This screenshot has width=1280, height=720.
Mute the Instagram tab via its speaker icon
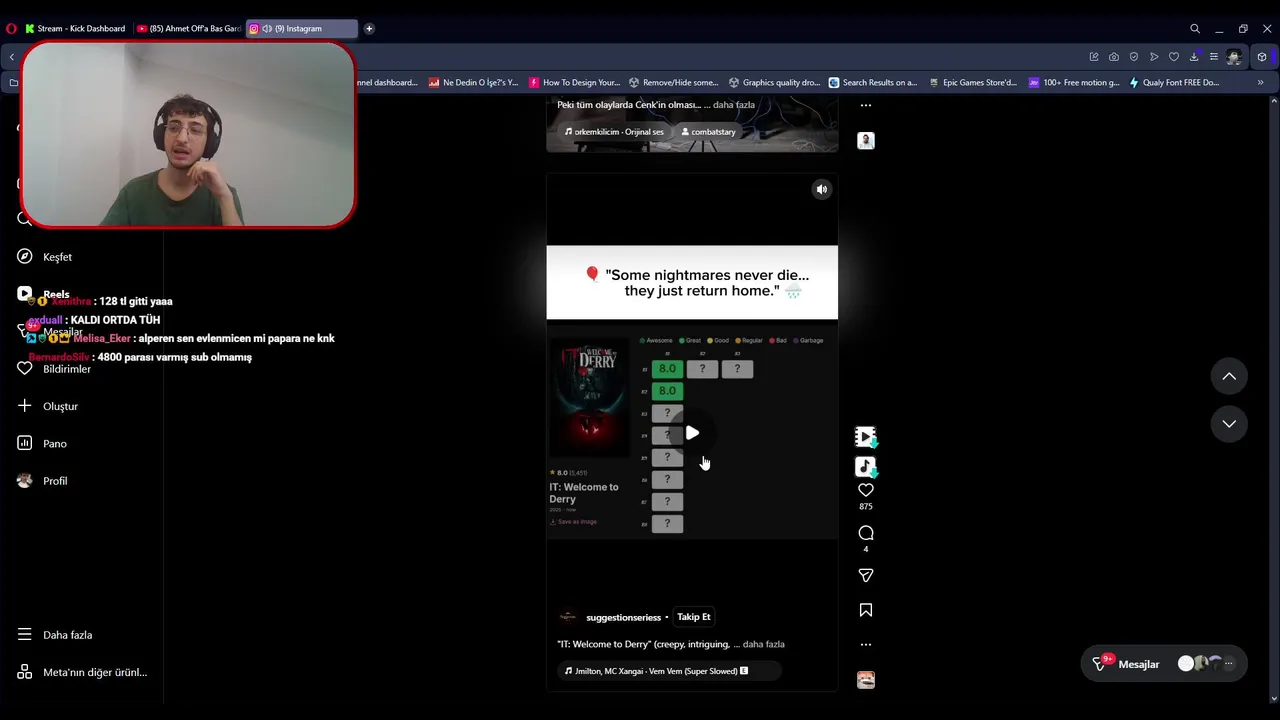267,29
